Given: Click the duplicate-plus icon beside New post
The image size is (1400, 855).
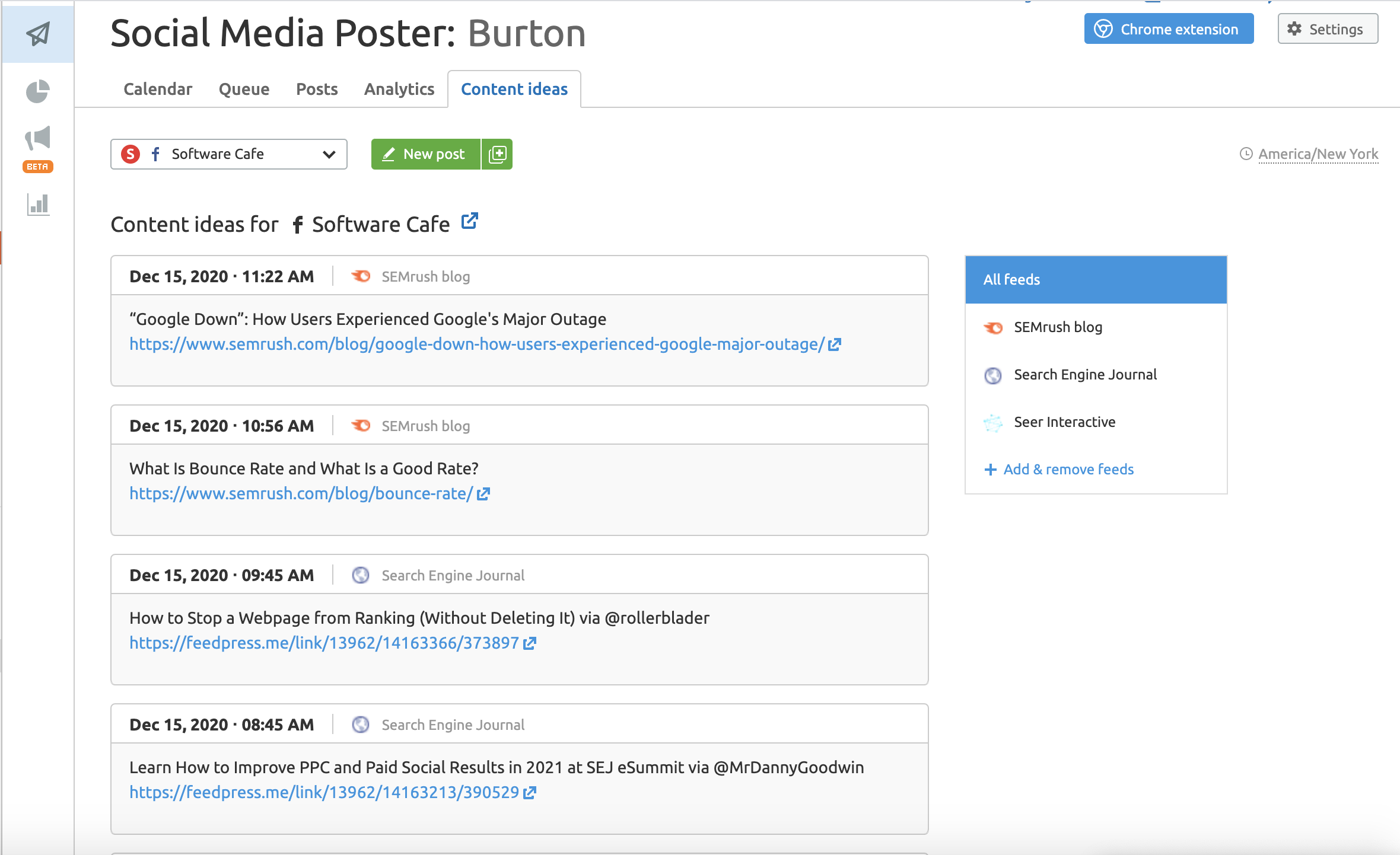Looking at the screenshot, I should (x=497, y=154).
